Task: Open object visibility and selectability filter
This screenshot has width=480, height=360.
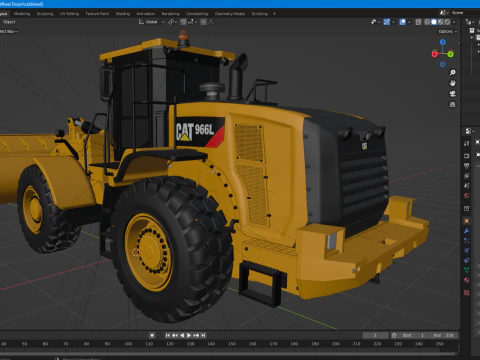Action: coord(375,22)
